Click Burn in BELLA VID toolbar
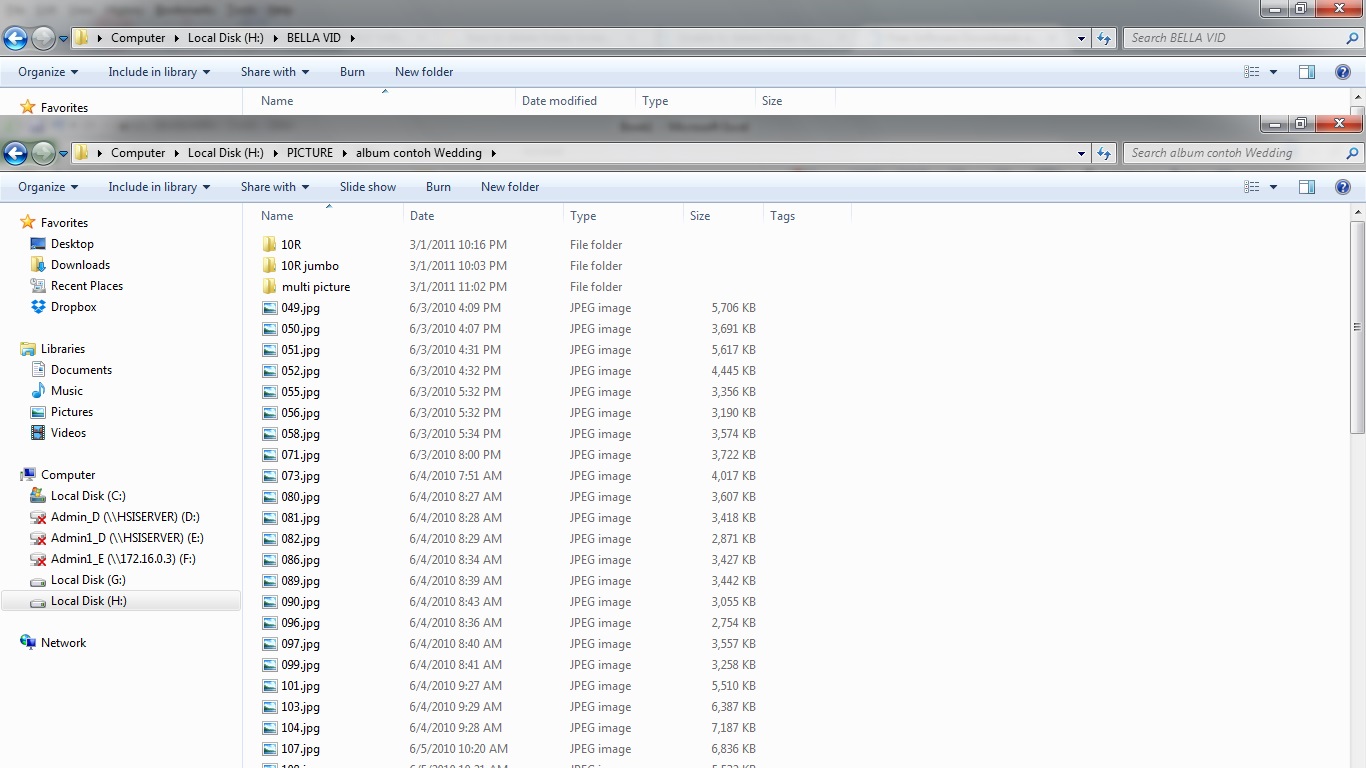 [x=352, y=72]
